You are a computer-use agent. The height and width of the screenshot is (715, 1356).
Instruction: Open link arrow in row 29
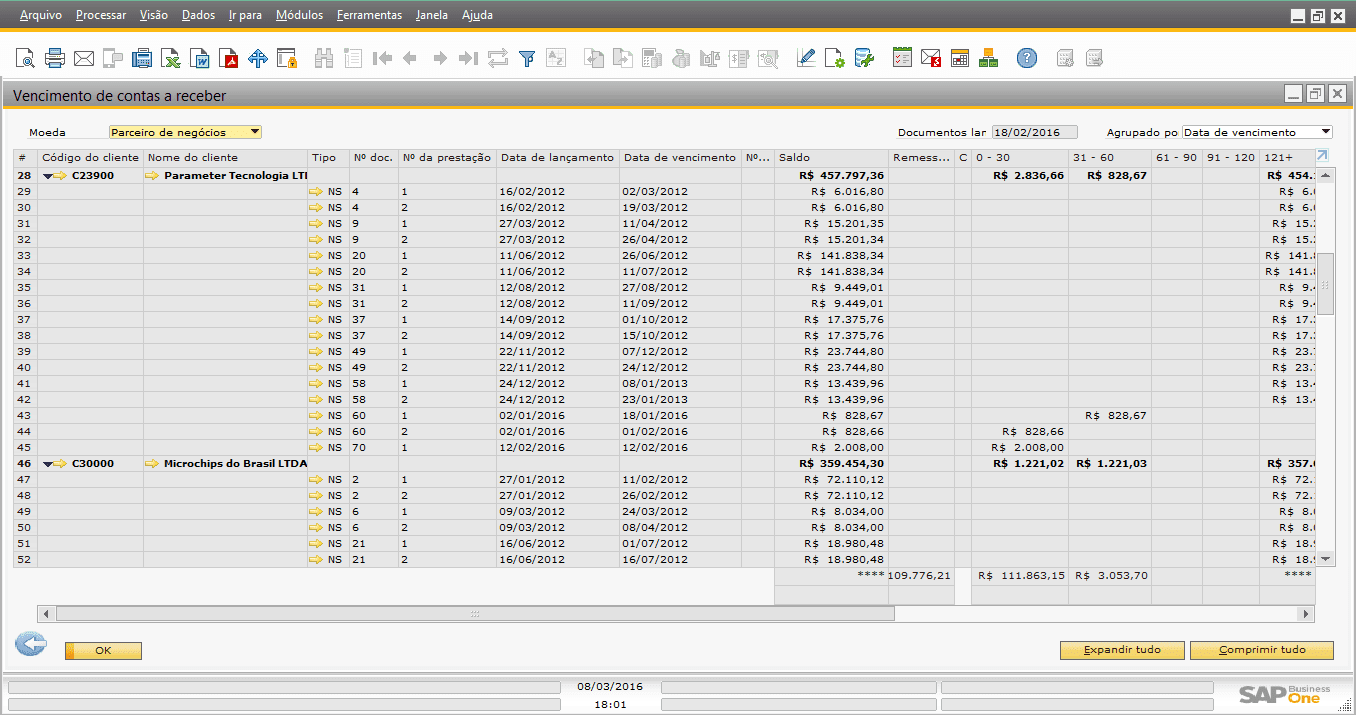click(317, 192)
